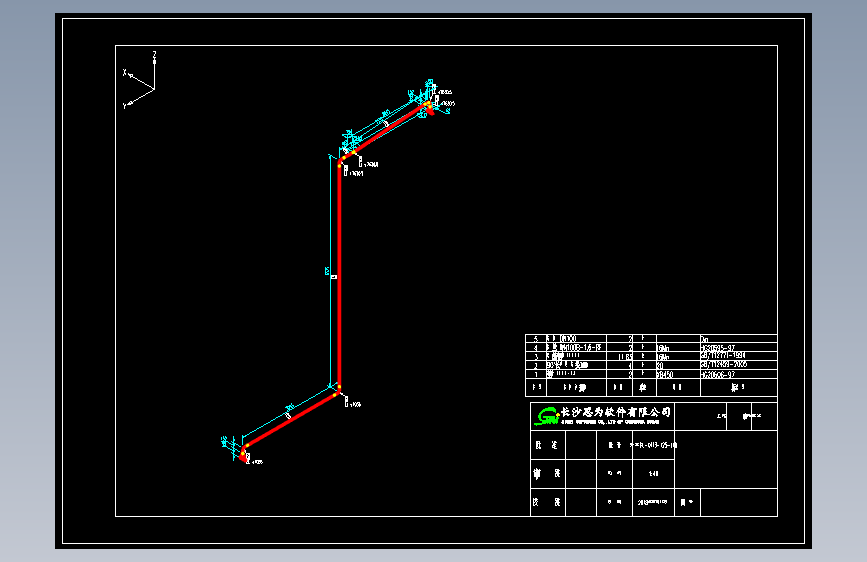867x562 pixels.
Task: Click the third label cell in title block's left column
Action: tap(547, 502)
